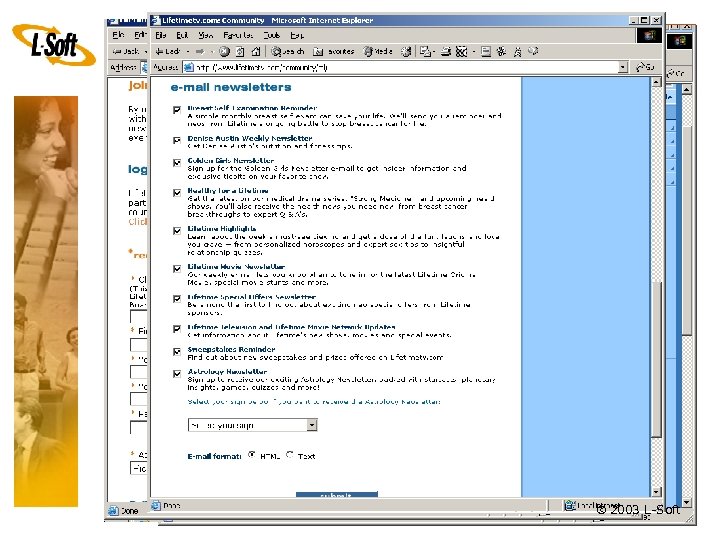Uncheck the Astrology Newsletter checkbox
Screen dimensions: 720x540
[177, 374]
